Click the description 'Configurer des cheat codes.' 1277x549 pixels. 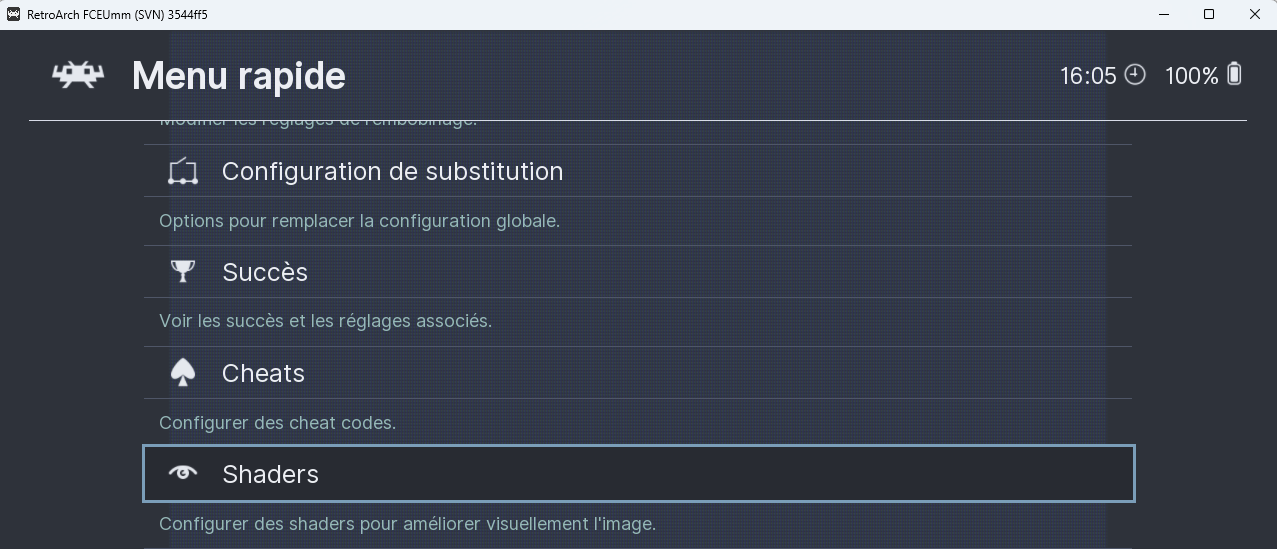coord(278,423)
